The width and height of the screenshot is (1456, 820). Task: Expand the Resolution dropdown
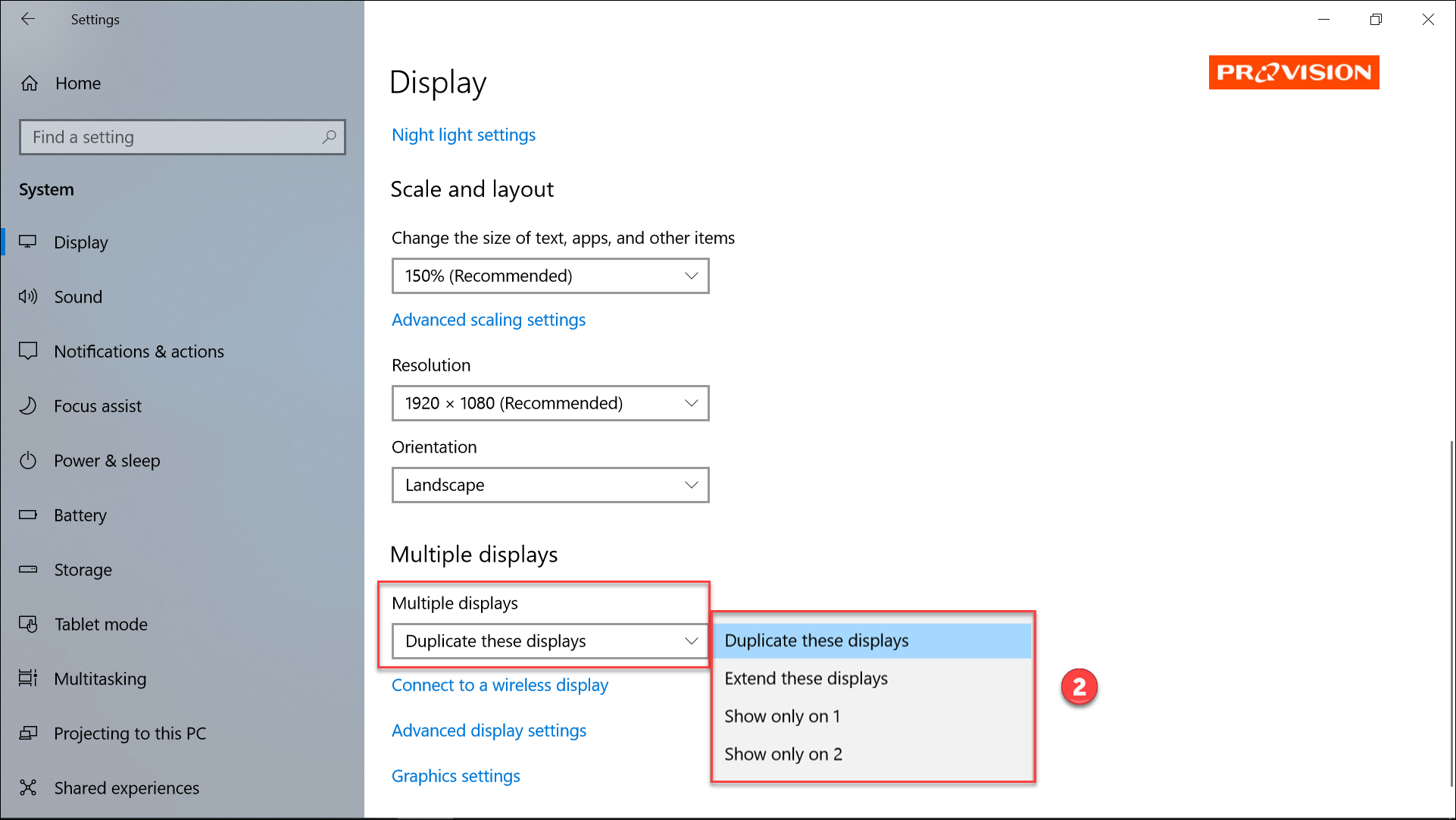point(550,402)
